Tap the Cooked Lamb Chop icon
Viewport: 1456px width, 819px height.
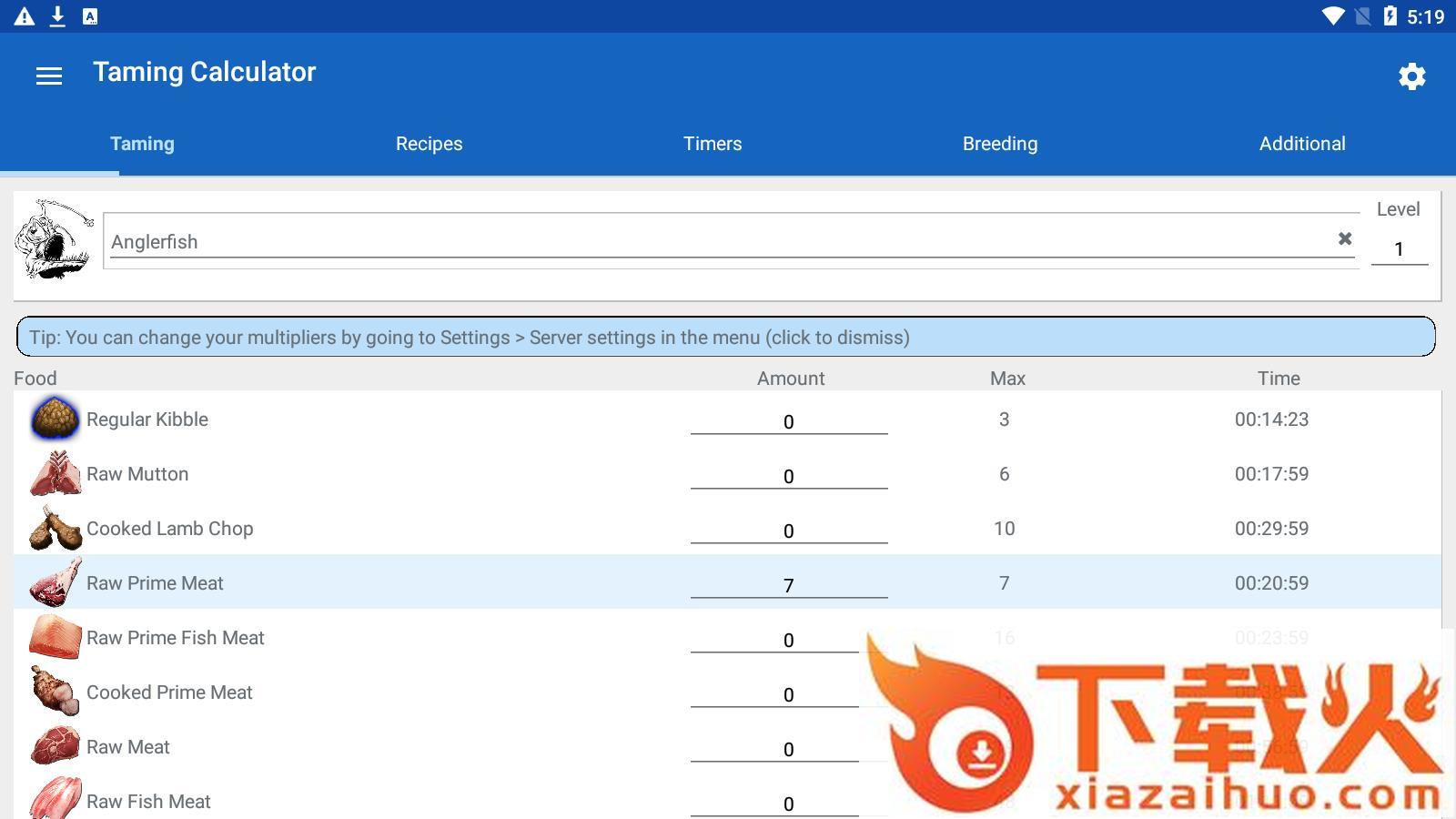click(55, 529)
